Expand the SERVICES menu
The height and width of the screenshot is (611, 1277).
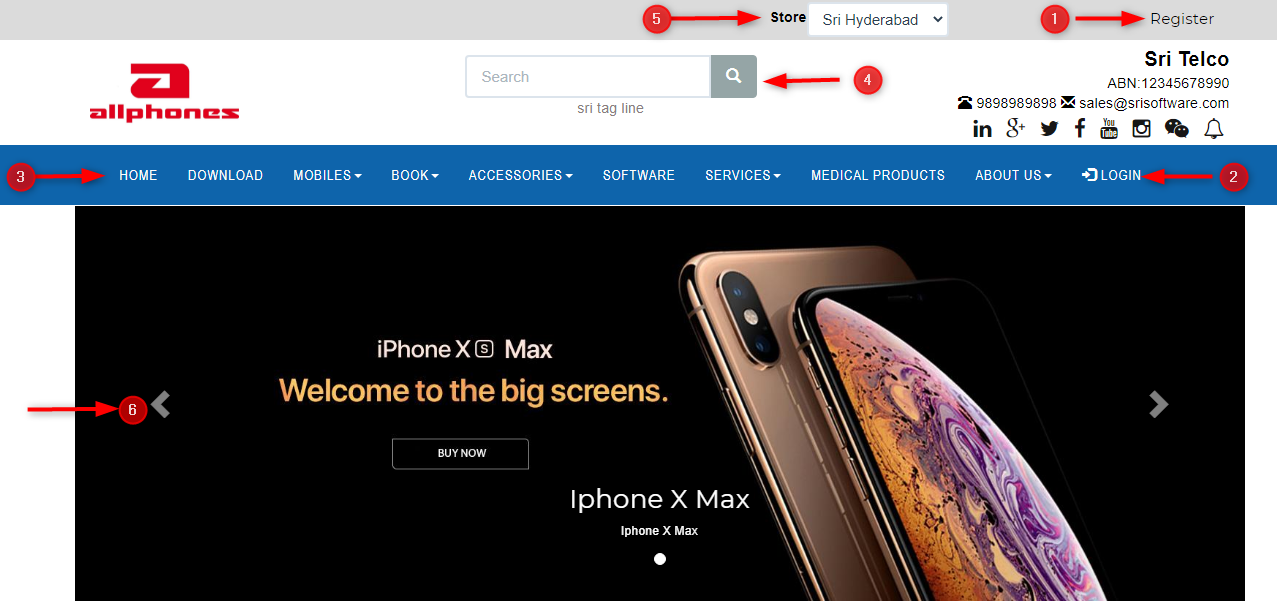click(743, 175)
